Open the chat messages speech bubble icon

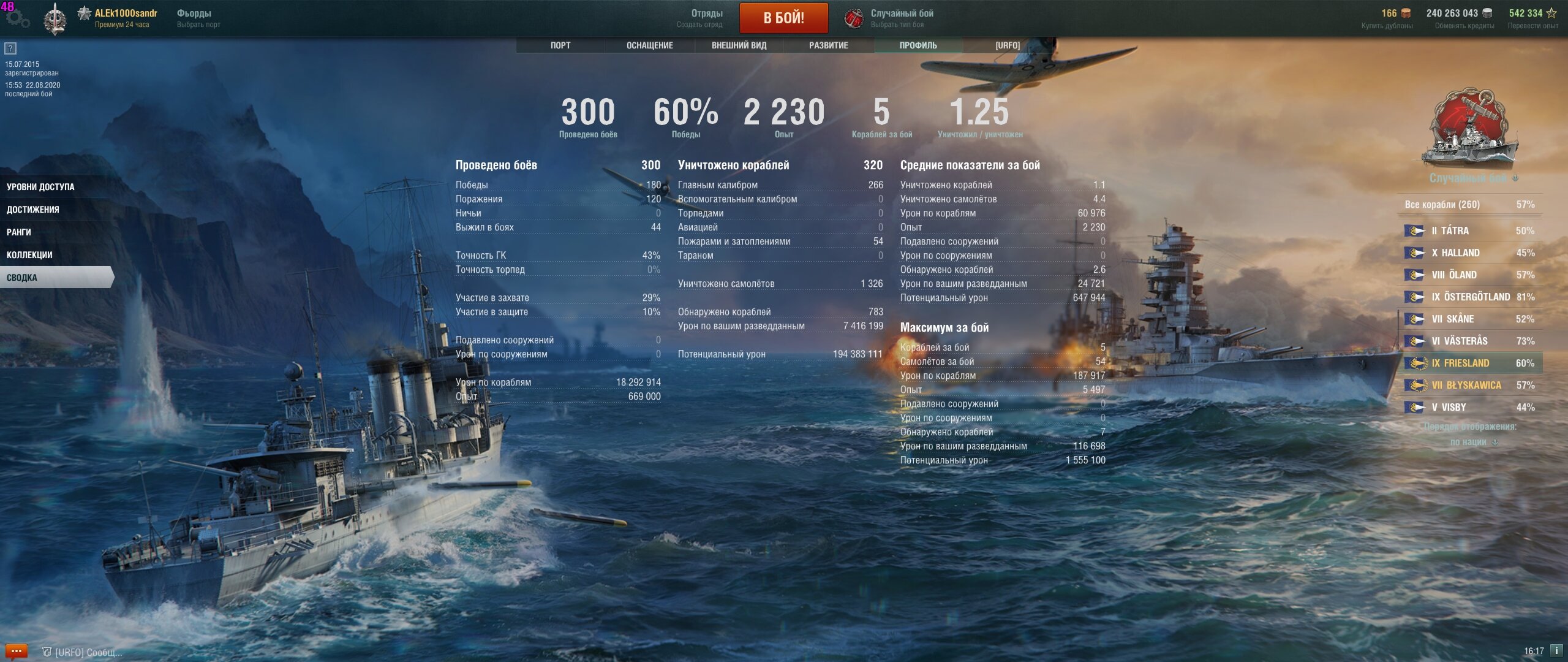click(16, 651)
